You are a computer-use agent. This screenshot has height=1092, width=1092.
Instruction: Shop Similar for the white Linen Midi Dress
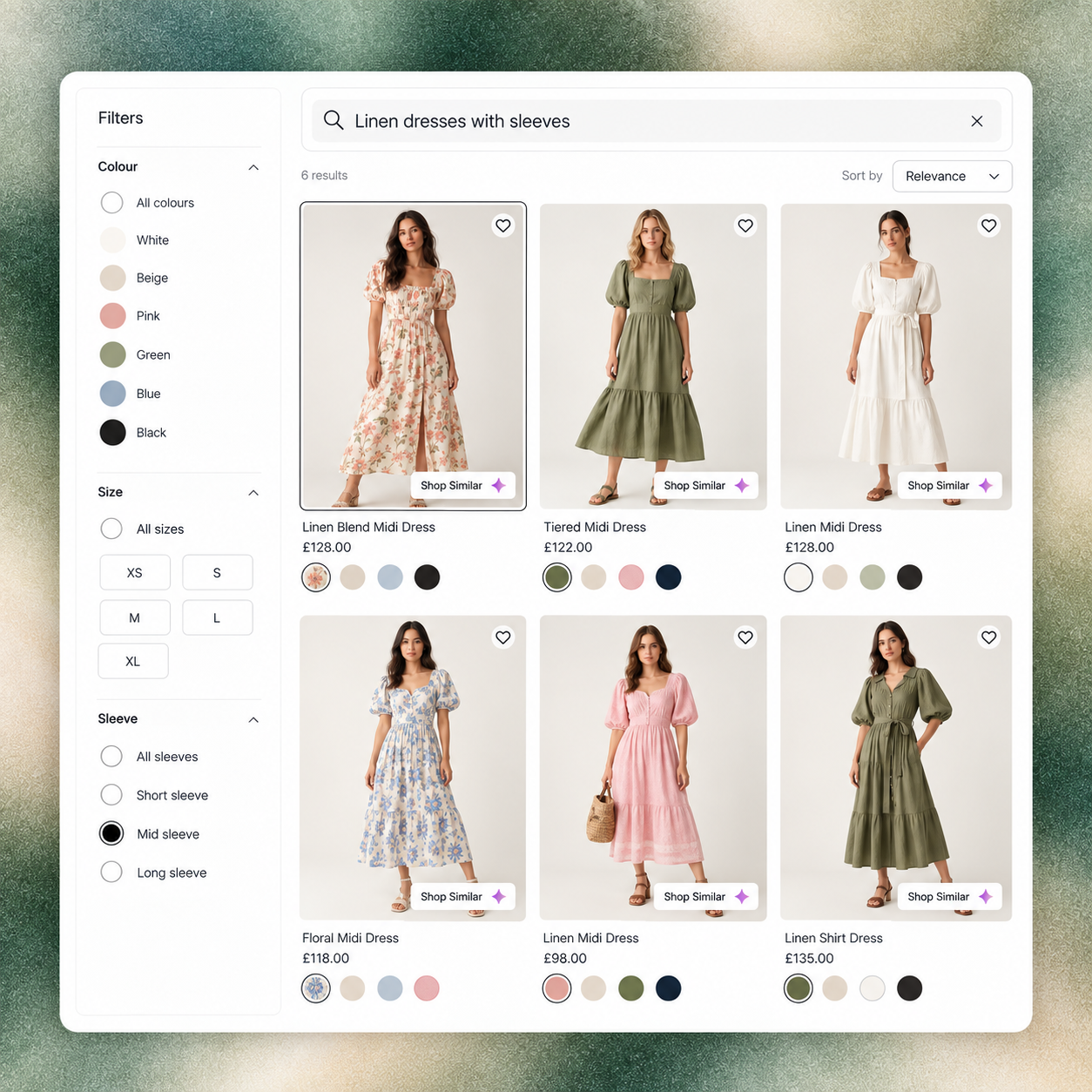tap(950, 485)
